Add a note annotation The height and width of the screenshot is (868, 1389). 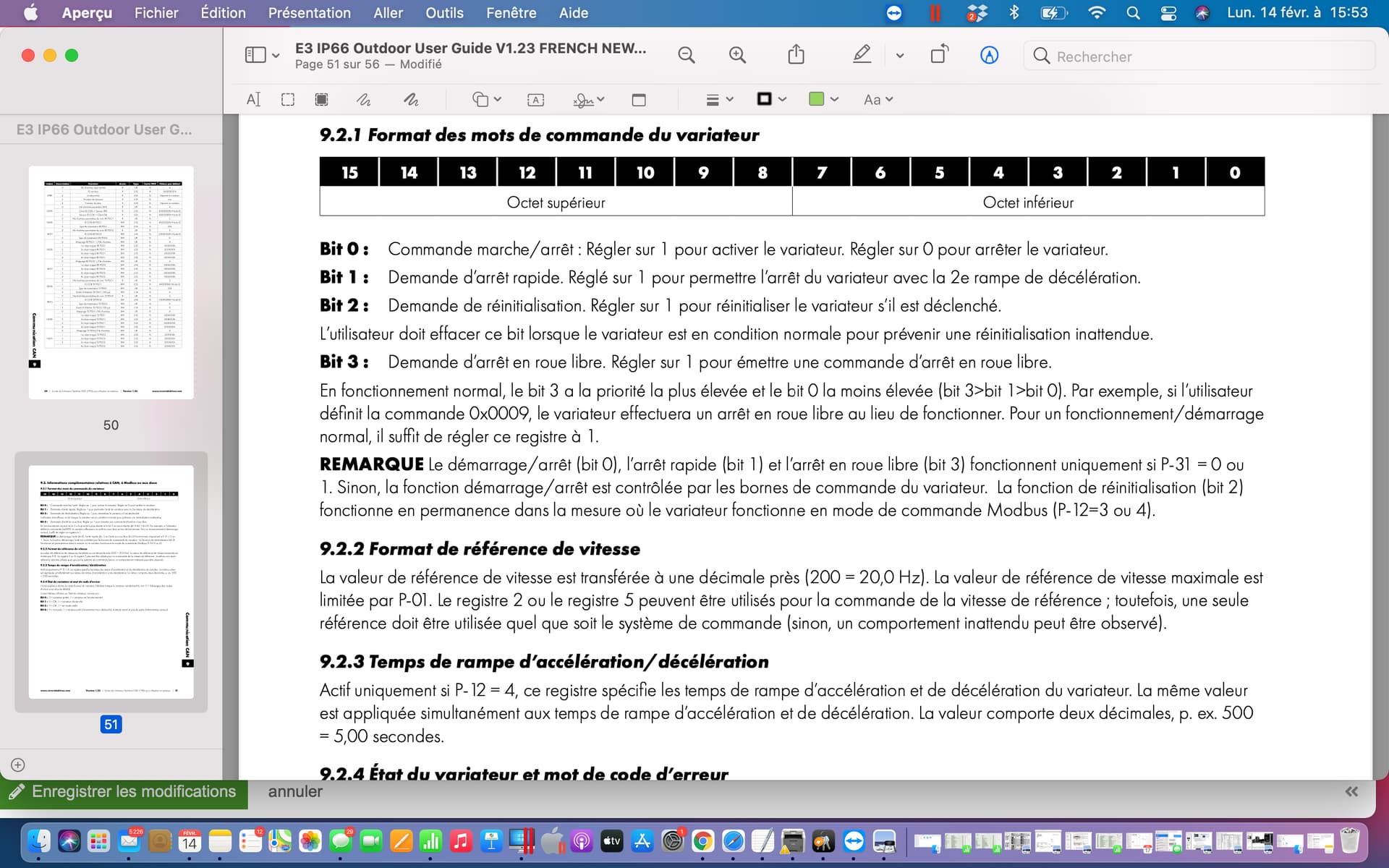tap(639, 100)
